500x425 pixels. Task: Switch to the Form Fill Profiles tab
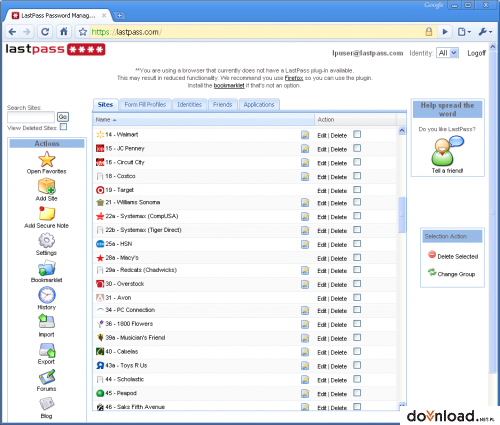145,105
